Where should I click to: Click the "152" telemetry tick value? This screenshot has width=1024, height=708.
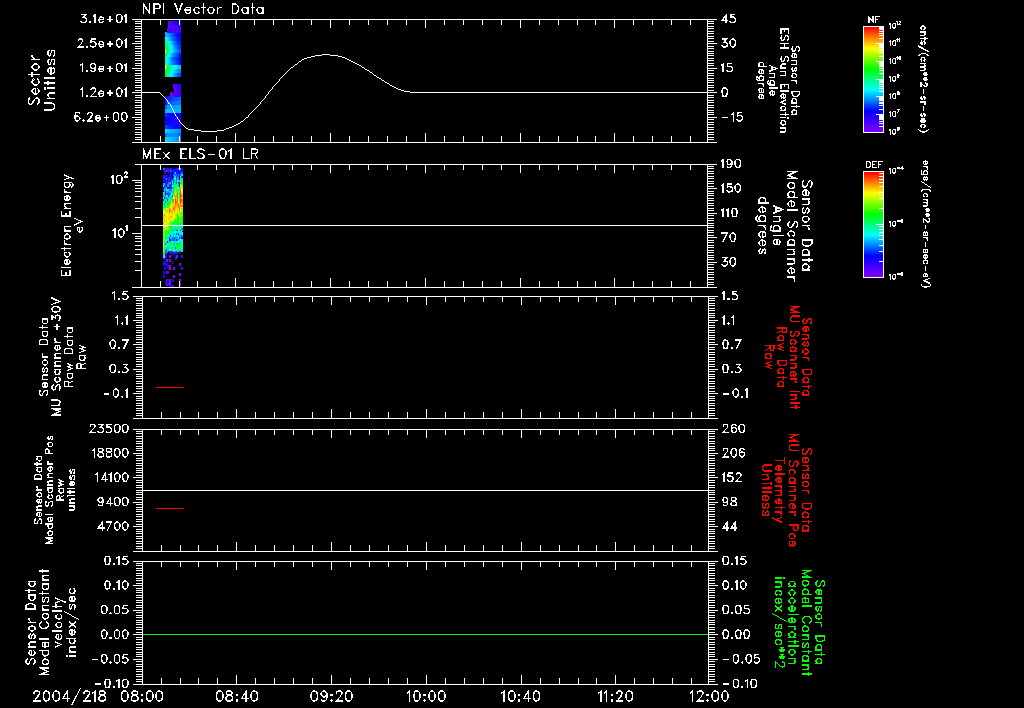(x=732, y=477)
